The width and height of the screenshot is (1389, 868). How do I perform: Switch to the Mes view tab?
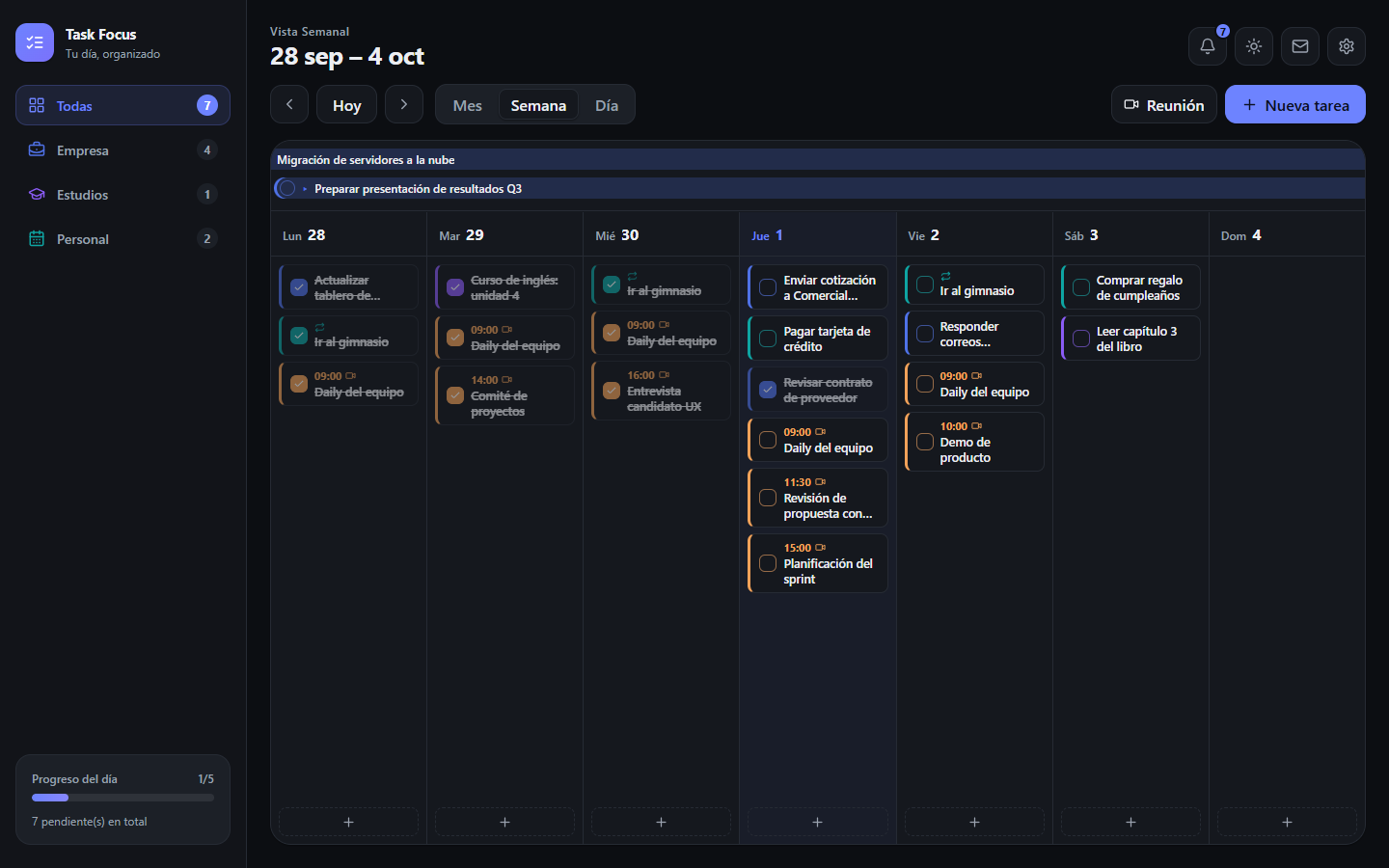pyautogui.click(x=468, y=105)
